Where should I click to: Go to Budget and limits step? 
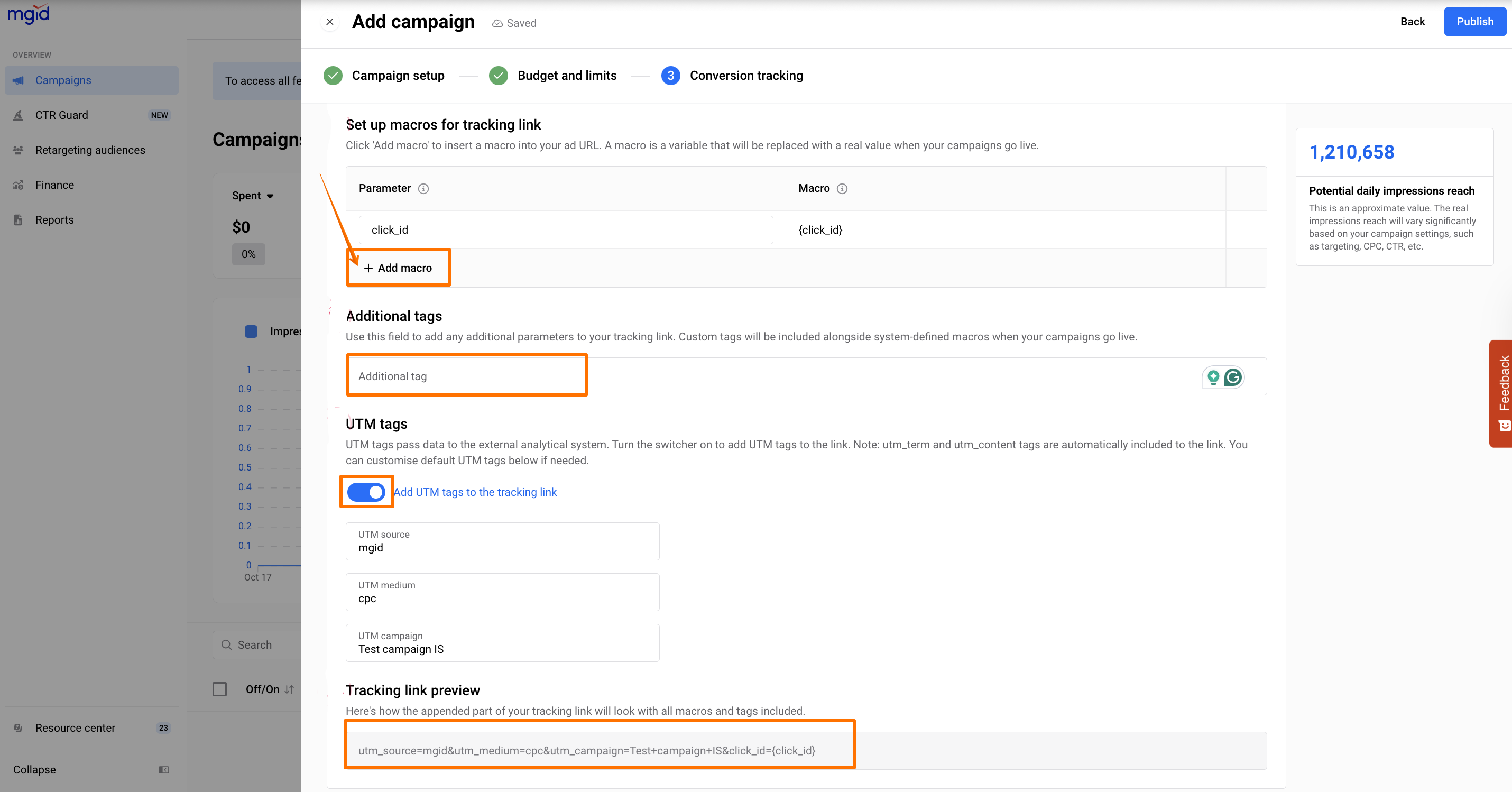coord(566,76)
